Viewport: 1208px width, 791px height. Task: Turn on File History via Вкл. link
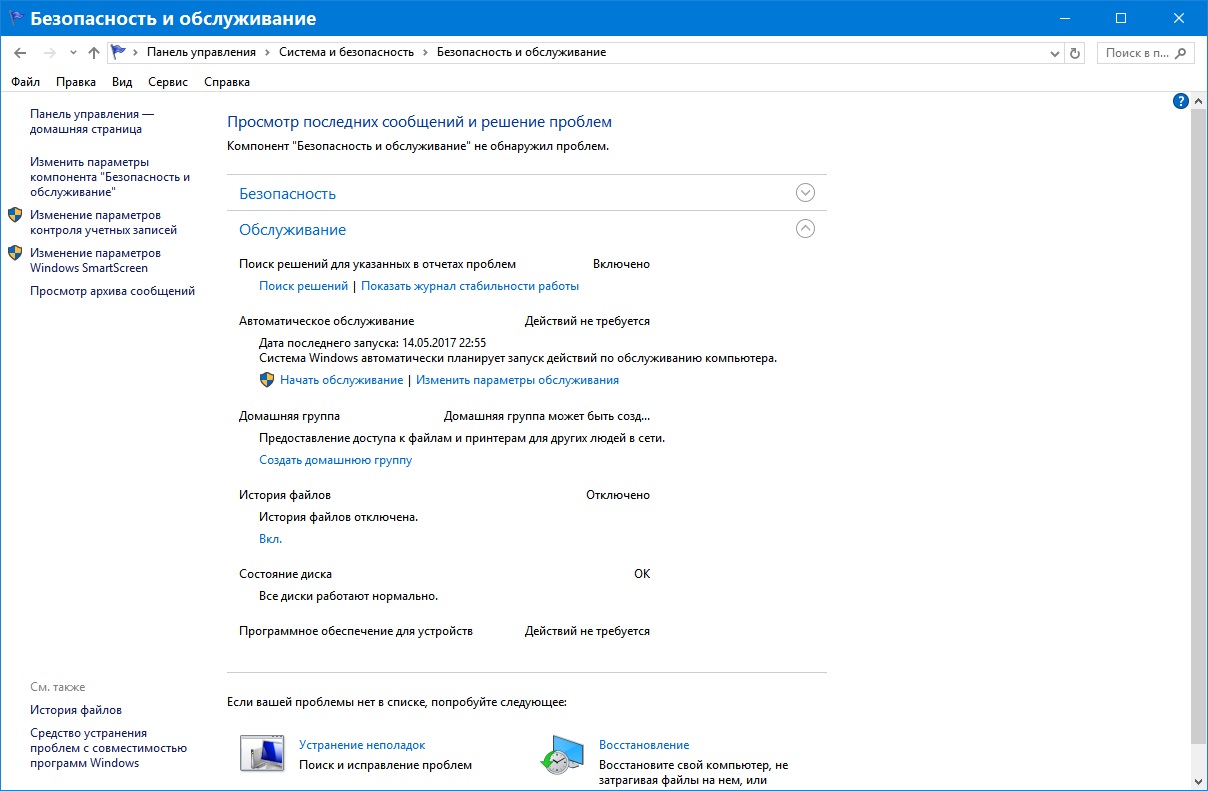270,539
